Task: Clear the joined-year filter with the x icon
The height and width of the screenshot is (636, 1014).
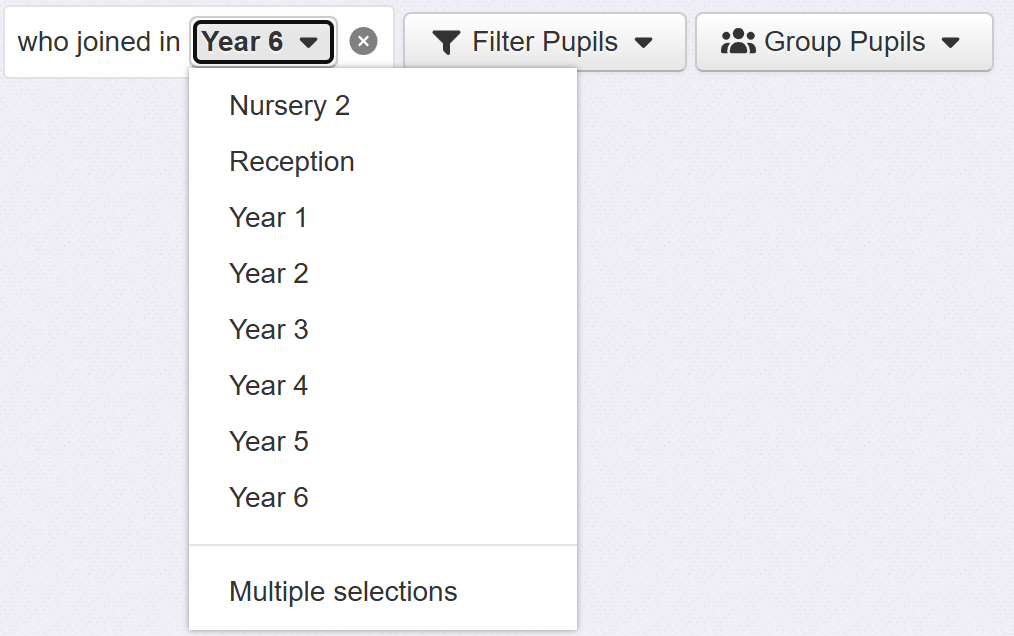Action: tap(364, 42)
